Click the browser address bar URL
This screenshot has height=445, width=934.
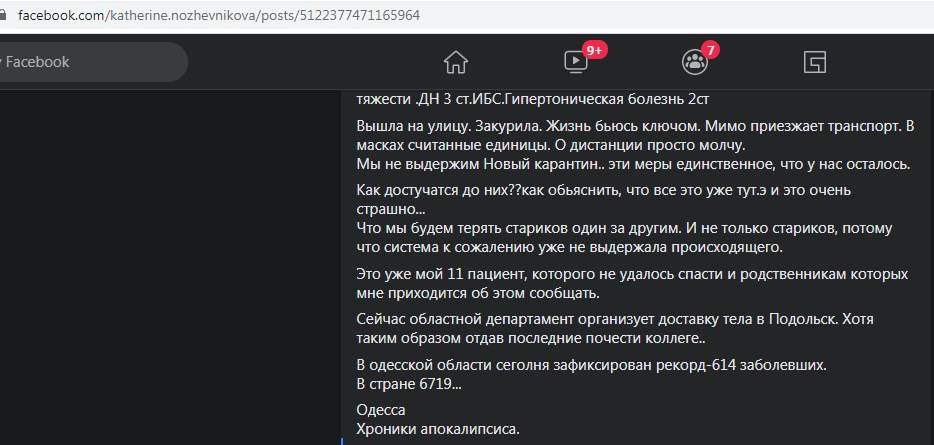219,15
